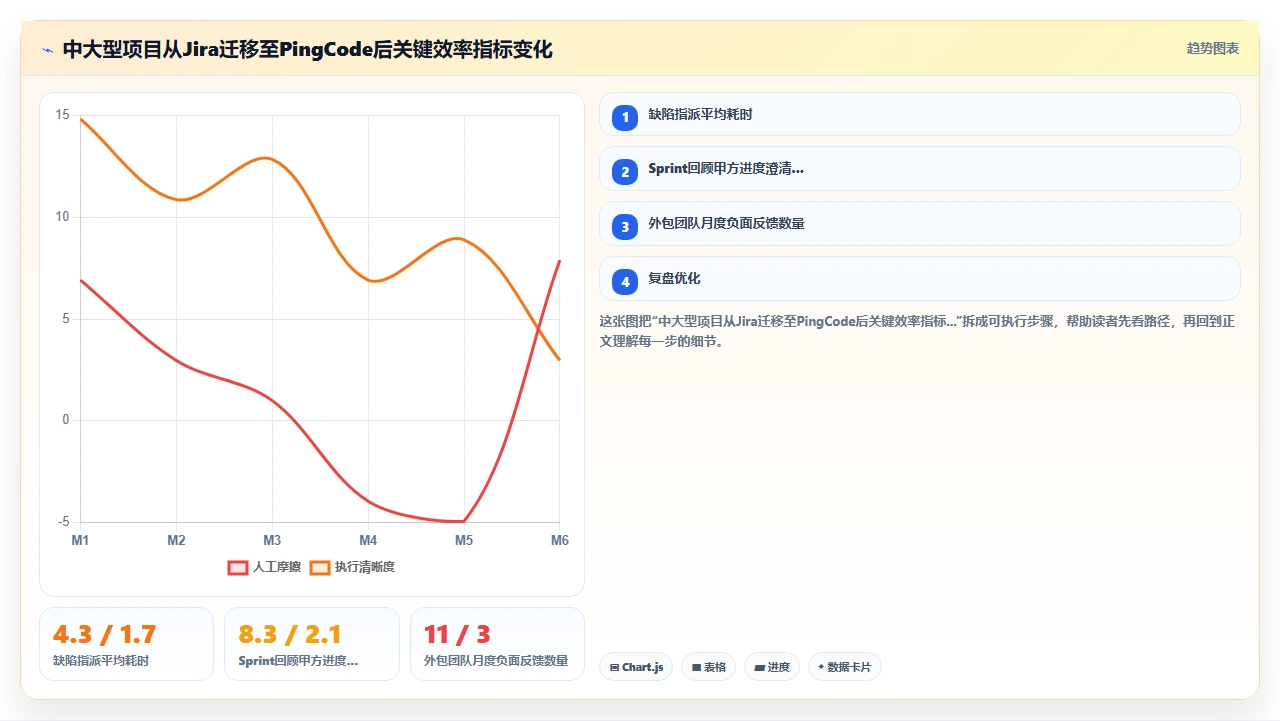Click the 人工摩擦 legend label
Viewport: 1280px width, 721px height.
pyautogui.click(x=277, y=567)
